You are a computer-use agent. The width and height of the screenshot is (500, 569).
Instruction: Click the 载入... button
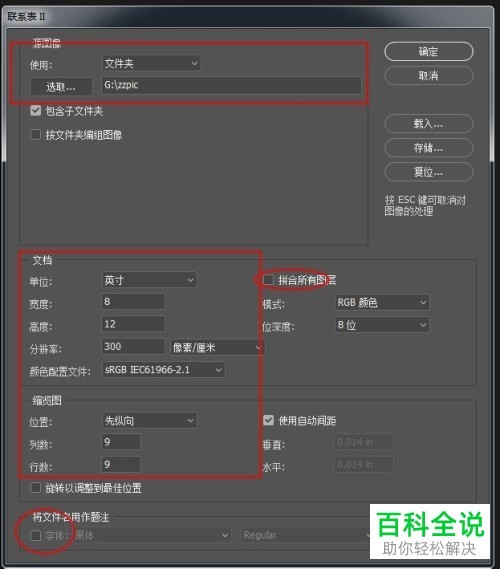[429, 124]
